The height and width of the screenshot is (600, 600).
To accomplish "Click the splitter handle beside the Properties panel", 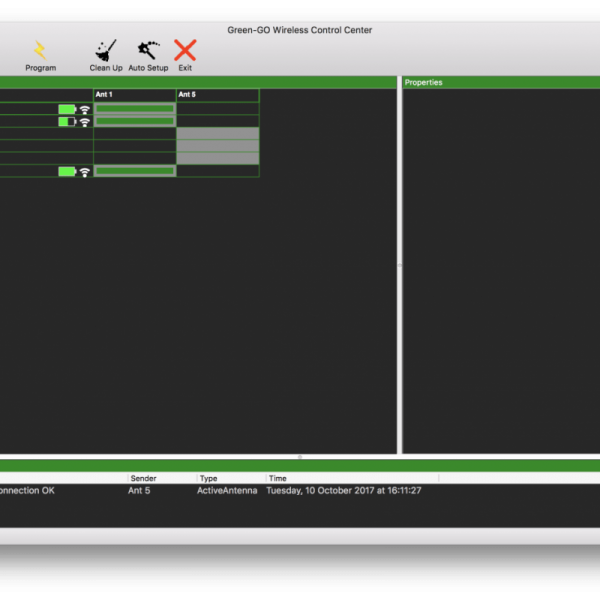I will pyautogui.click(x=399, y=265).
